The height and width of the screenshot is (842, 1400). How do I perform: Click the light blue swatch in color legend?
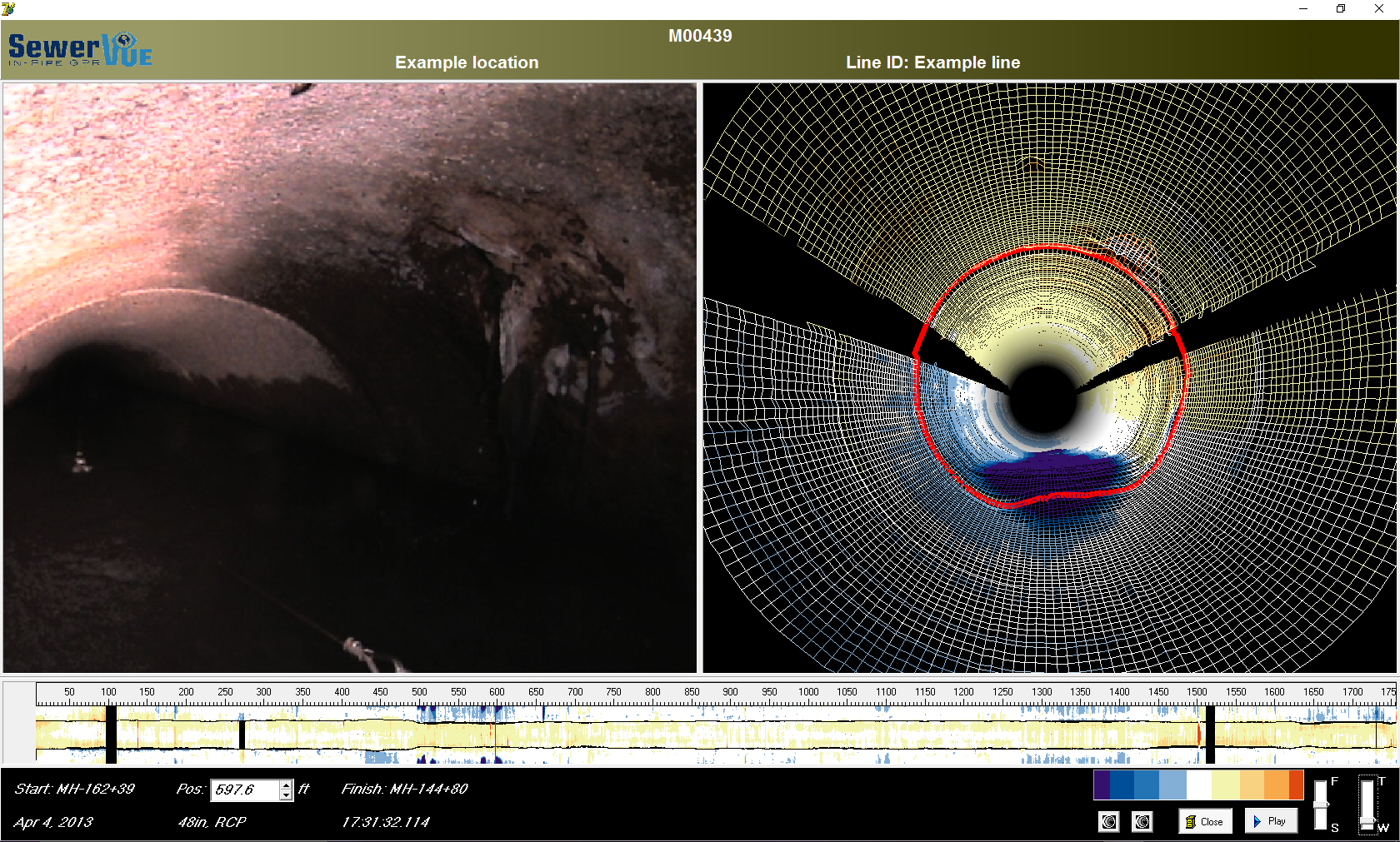[1173, 785]
